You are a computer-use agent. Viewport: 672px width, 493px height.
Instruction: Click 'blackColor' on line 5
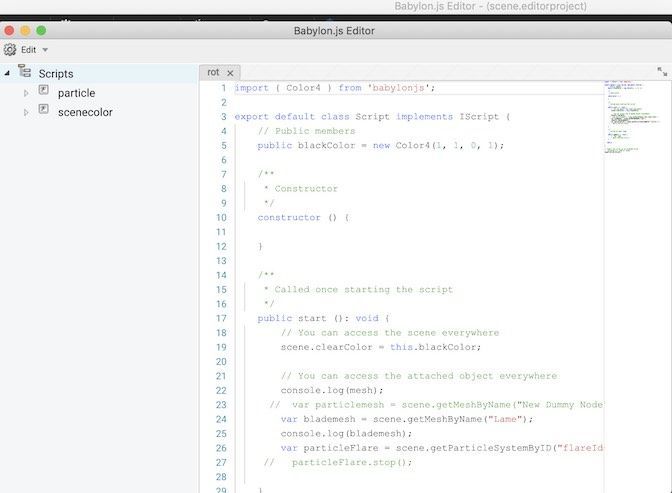click(327, 146)
